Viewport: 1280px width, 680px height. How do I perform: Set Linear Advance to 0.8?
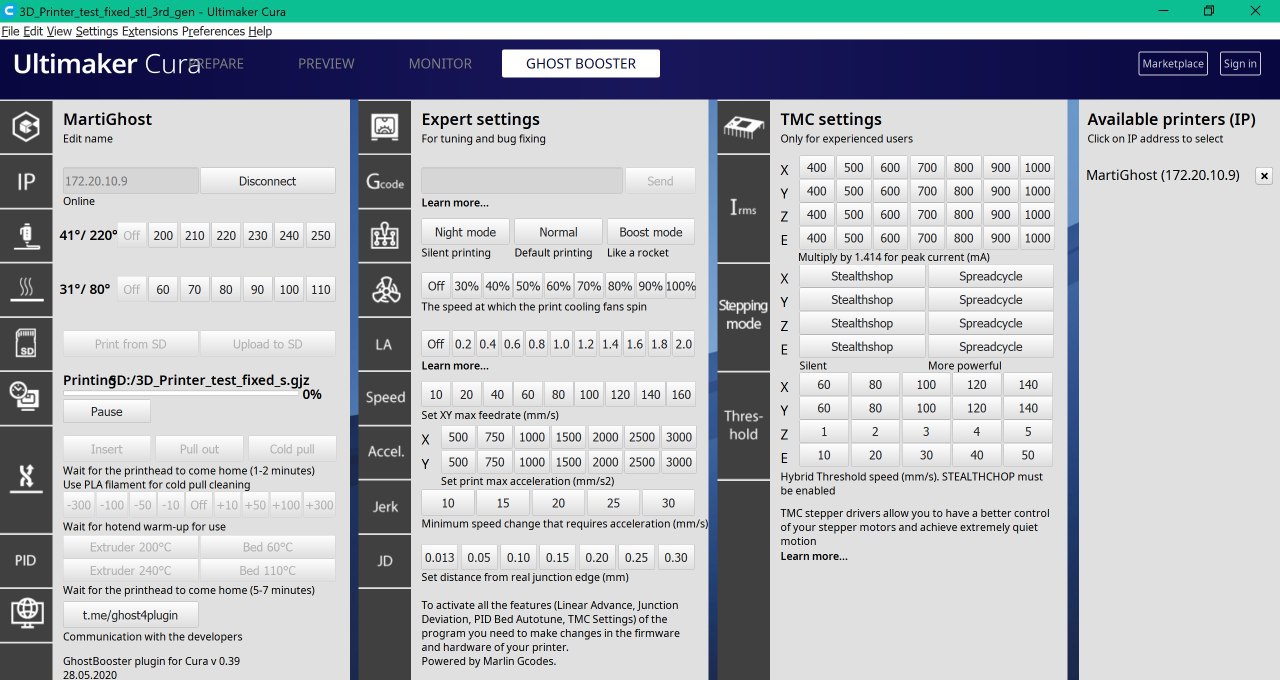(x=537, y=344)
